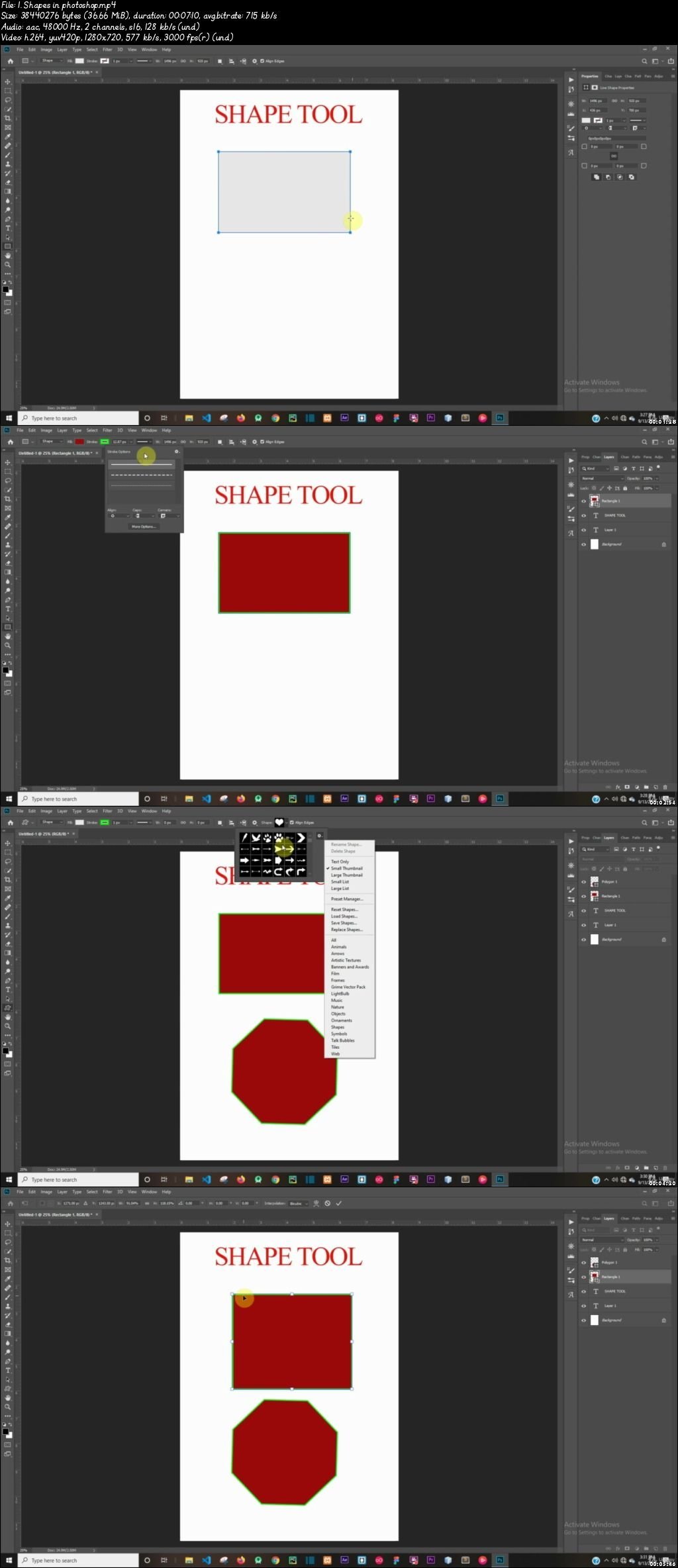Screen dimensions: 678x1568
Task: Toggle Align Edges checkbox in the top frame
Action: (x=262, y=61)
